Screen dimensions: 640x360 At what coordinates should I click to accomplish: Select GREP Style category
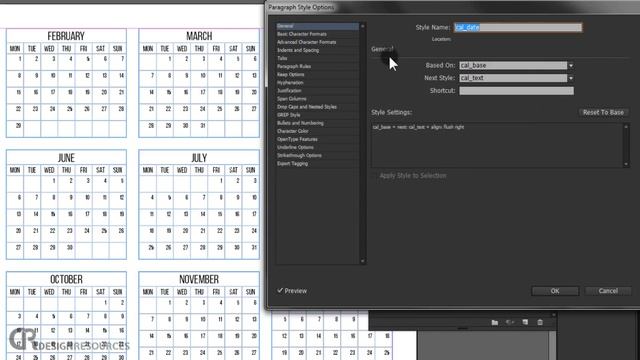click(318, 115)
